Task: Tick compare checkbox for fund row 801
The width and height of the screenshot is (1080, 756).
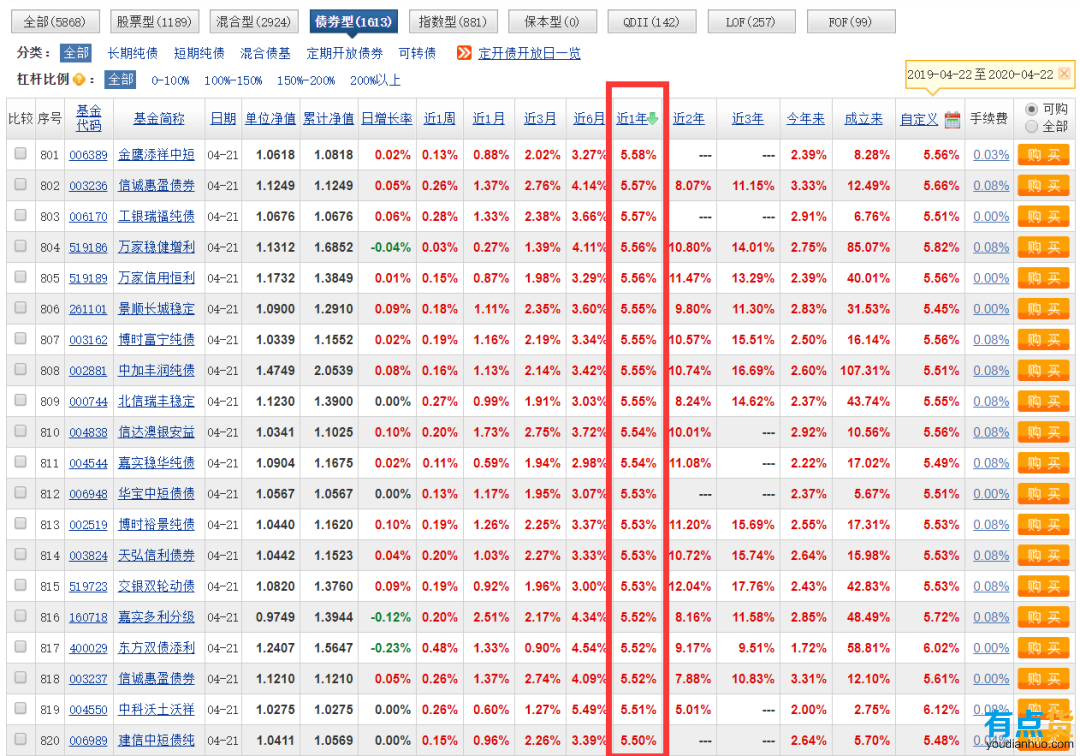Action: tap(21, 154)
